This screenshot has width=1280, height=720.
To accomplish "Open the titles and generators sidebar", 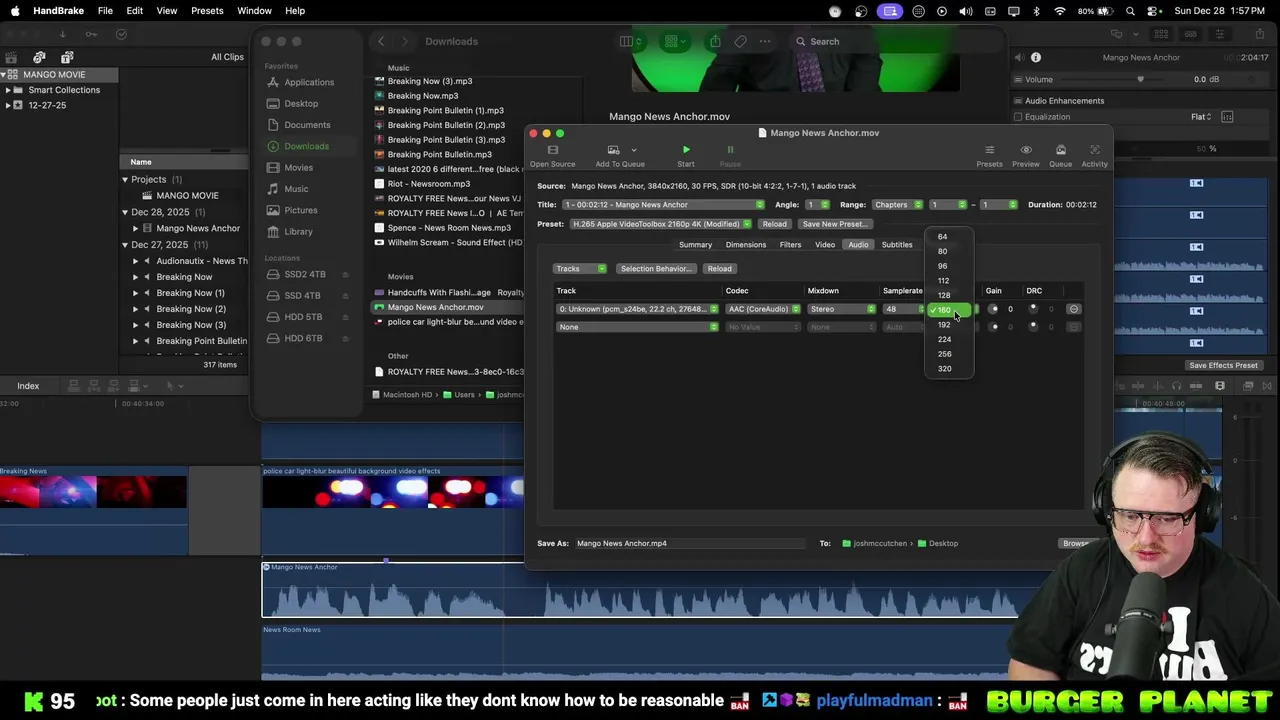I will (67, 58).
